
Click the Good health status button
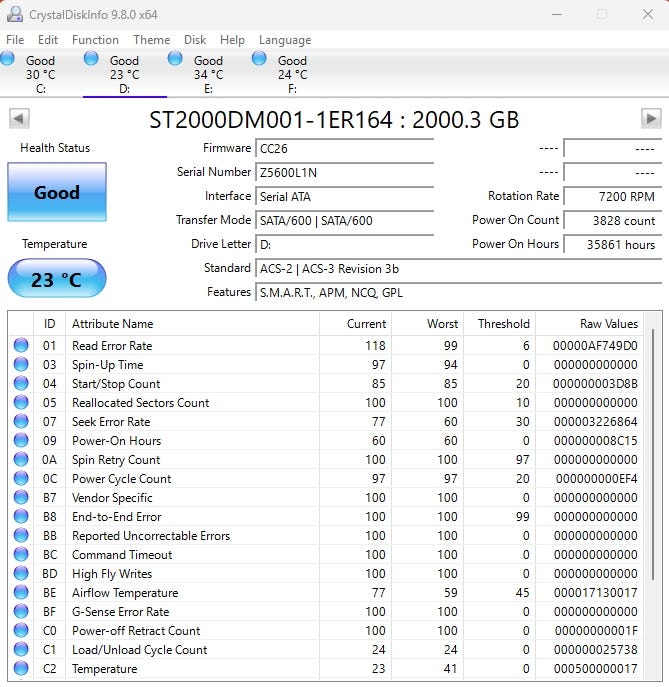(57, 192)
